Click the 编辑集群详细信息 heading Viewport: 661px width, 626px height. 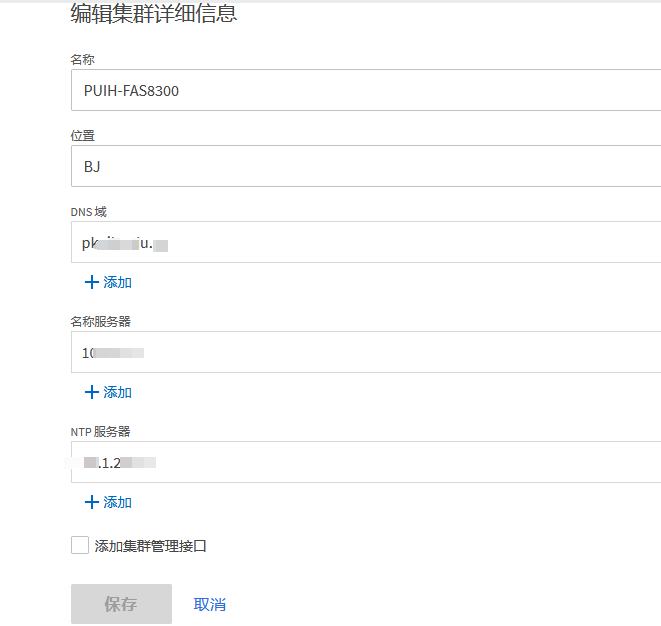coord(154,13)
